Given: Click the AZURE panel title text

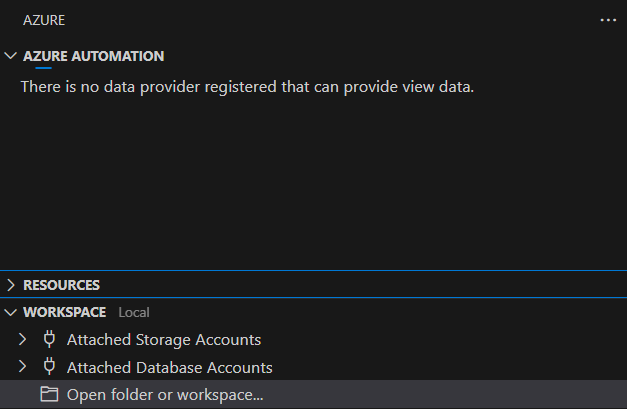Looking at the screenshot, I should (44, 20).
